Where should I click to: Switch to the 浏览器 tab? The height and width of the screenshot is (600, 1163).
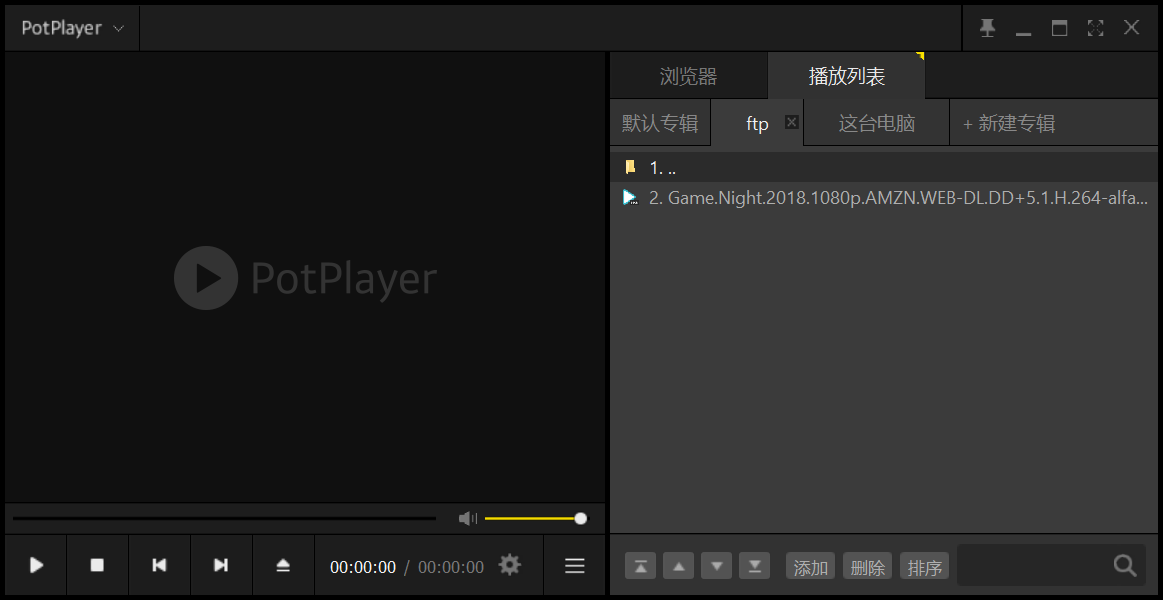[x=688, y=76]
